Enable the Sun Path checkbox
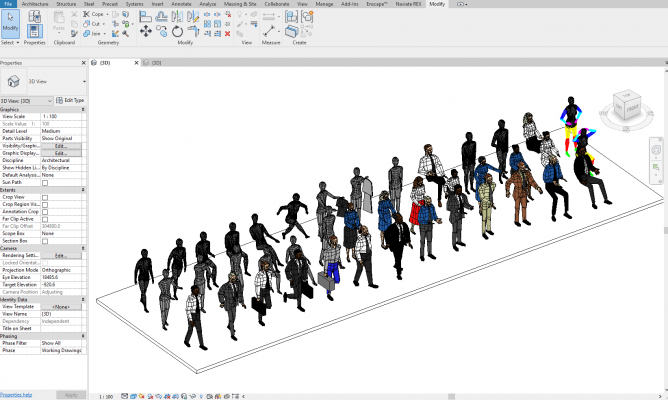Screen dimensions: 668x400 point(45,183)
